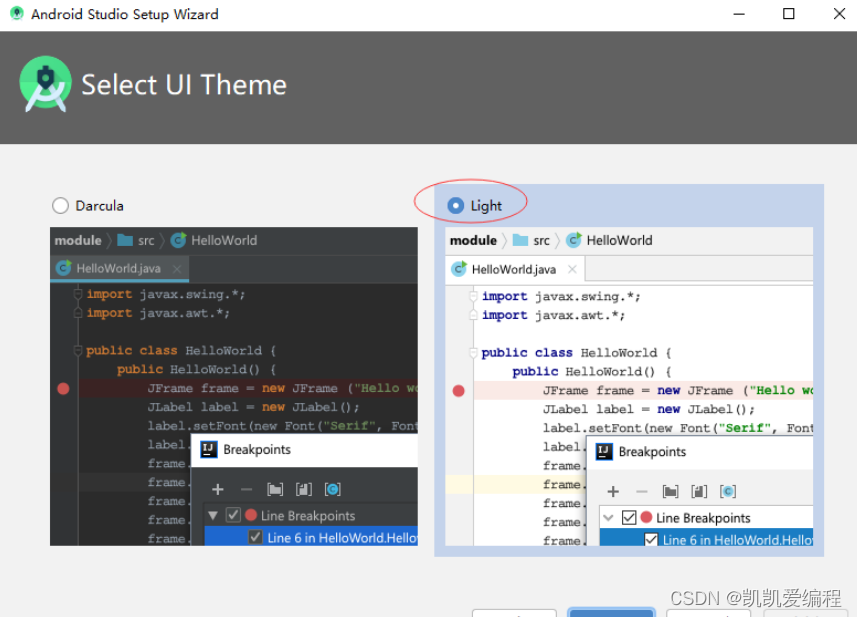857x617 pixels.
Task: Click the src folder icon in Darcula preview
Action: (x=125, y=240)
